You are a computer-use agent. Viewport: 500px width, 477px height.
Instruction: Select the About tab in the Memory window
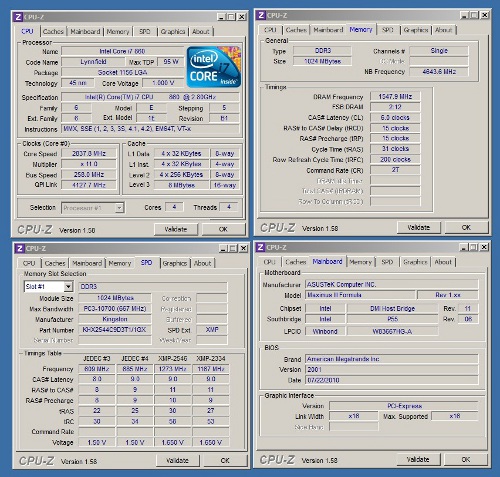[444, 30]
